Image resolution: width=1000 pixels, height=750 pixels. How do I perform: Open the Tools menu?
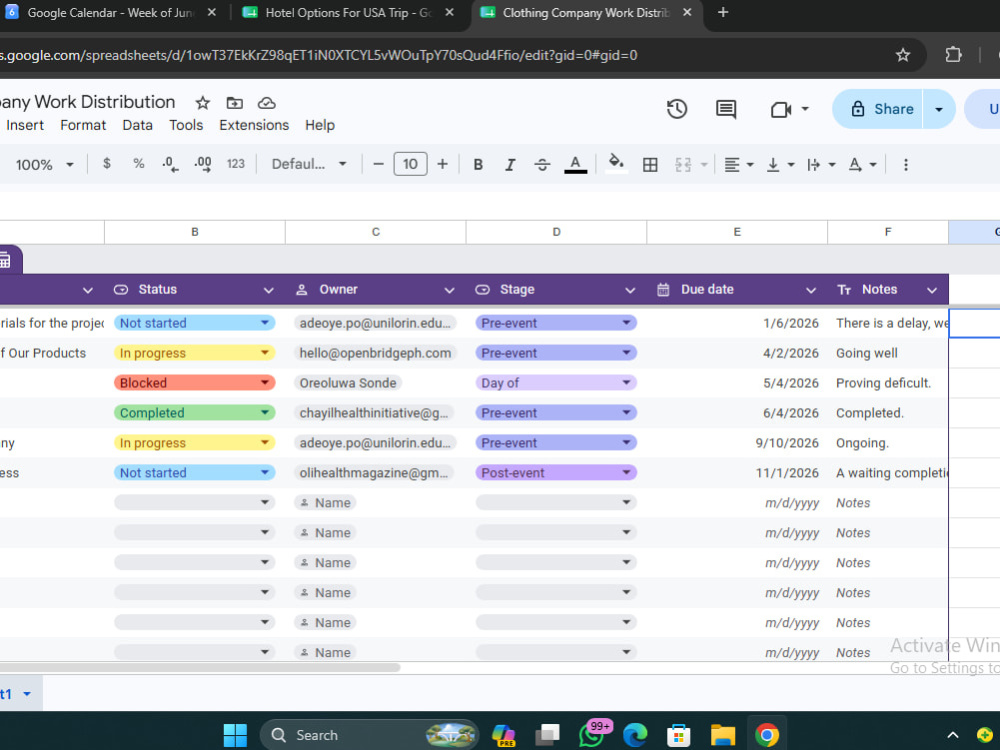186,125
